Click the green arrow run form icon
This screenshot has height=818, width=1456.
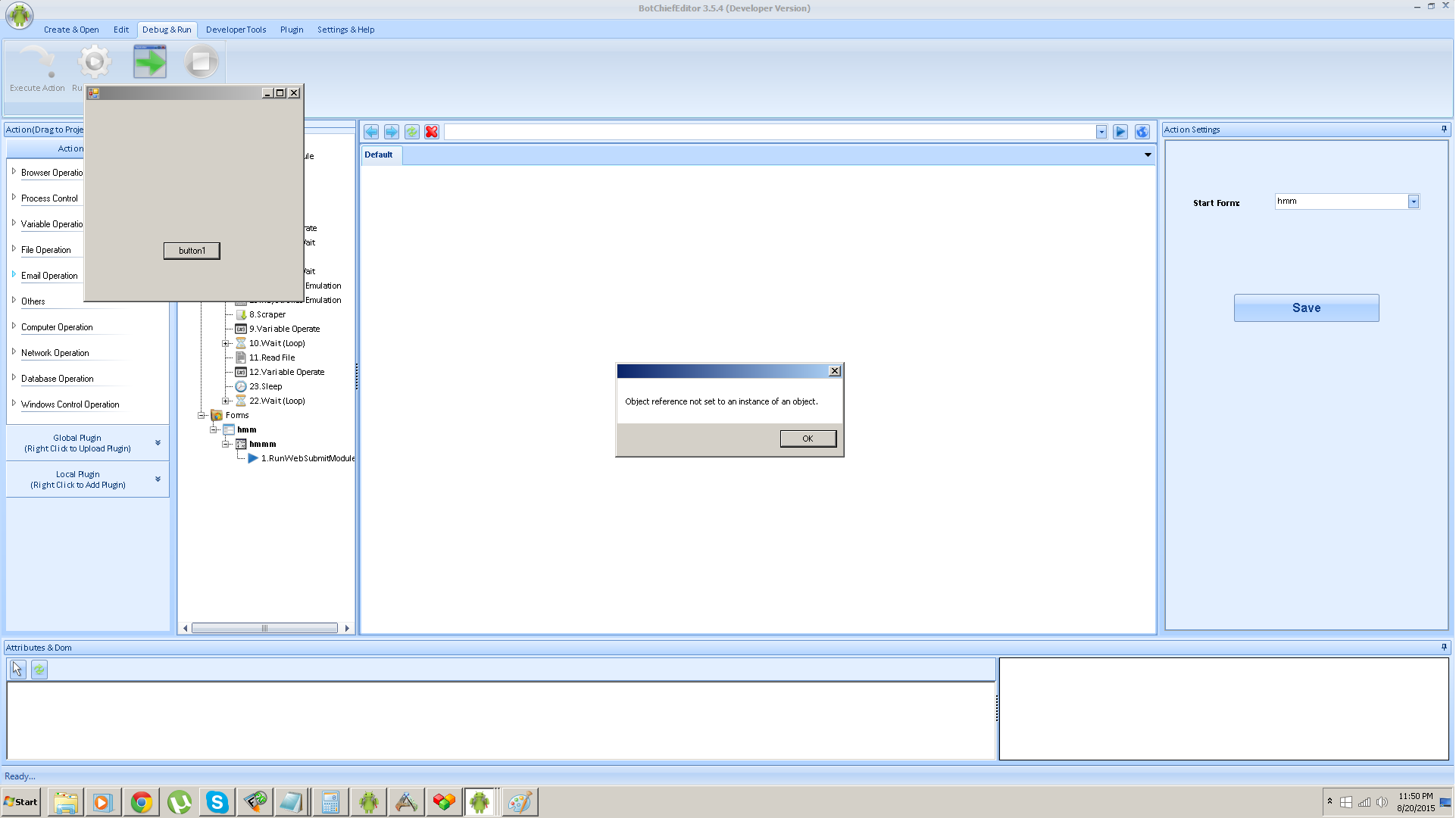tap(150, 62)
